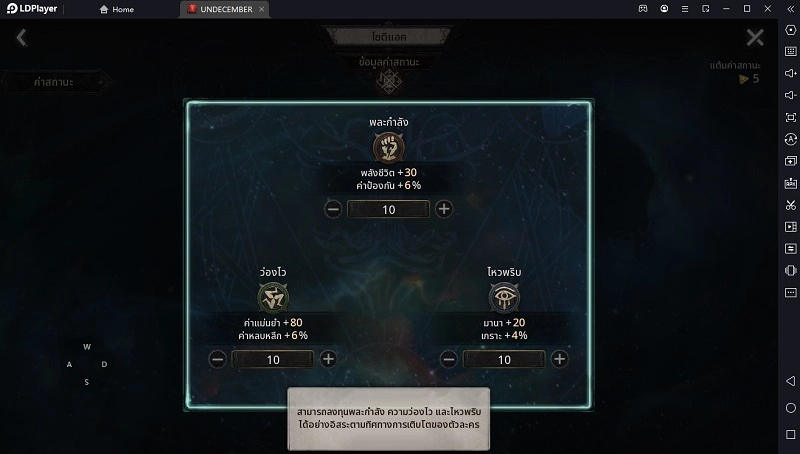This screenshot has height=454, width=800.
Task: Open the LDPlayer Home tab
Action: tap(117, 9)
